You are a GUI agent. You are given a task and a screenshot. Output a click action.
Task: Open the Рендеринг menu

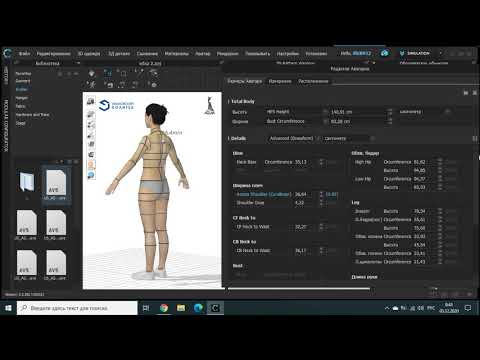coord(228,54)
